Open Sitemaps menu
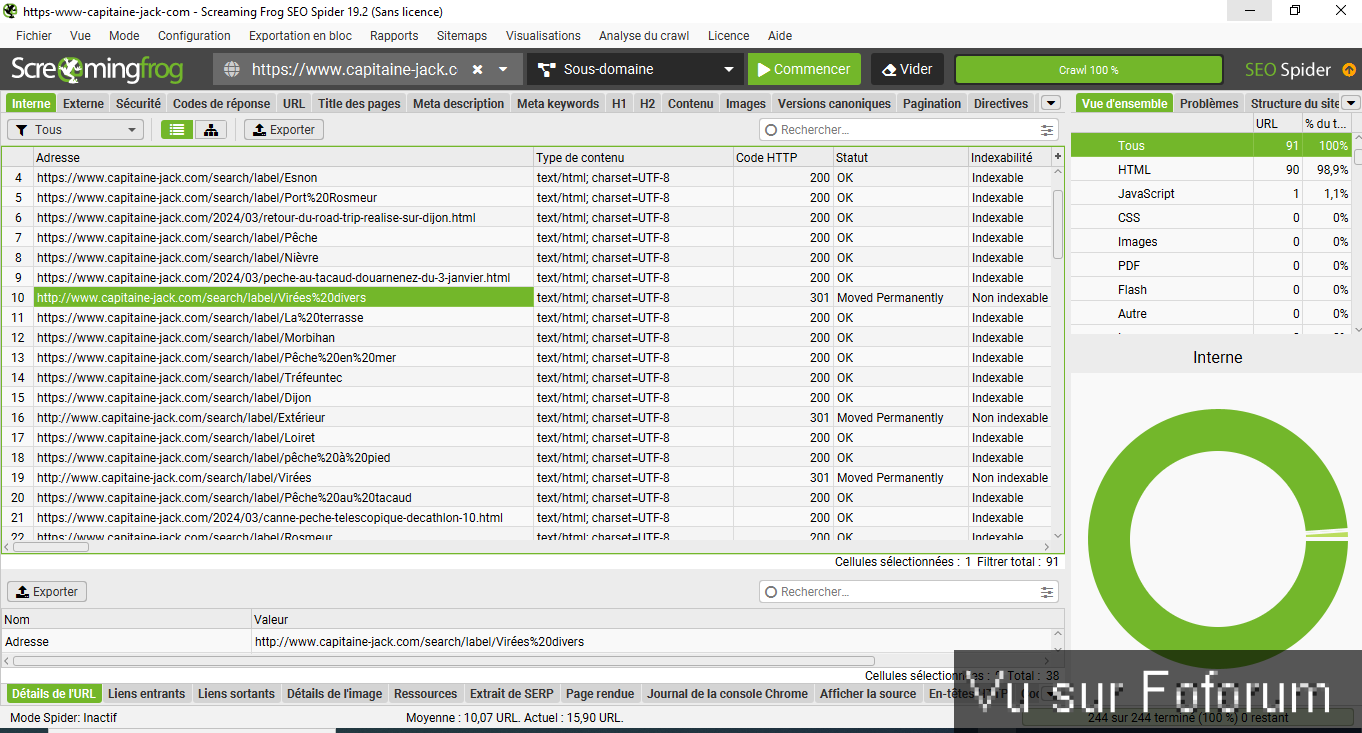 click(462, 35)
